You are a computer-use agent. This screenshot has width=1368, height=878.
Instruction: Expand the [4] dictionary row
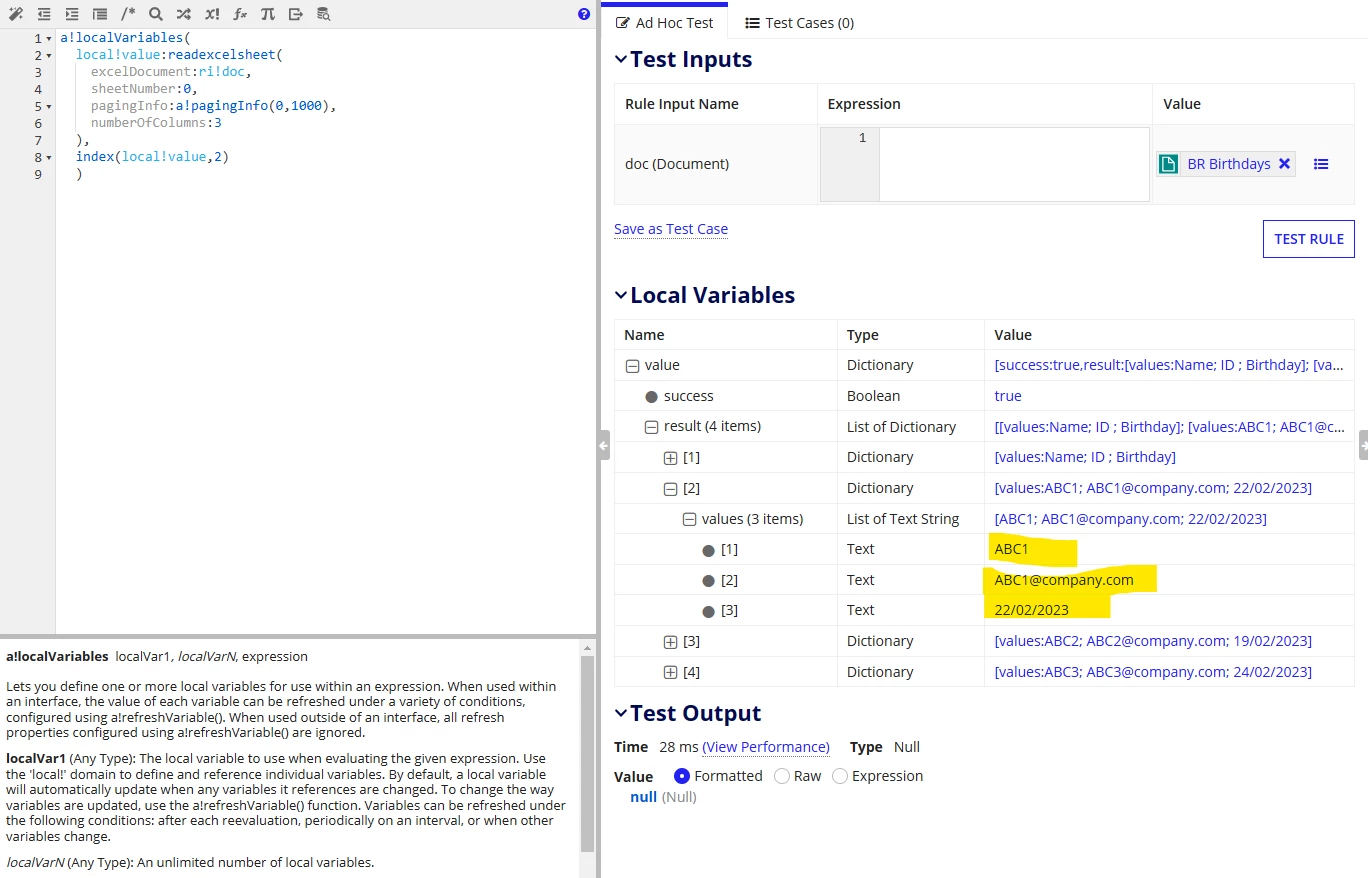click(670, 672)
